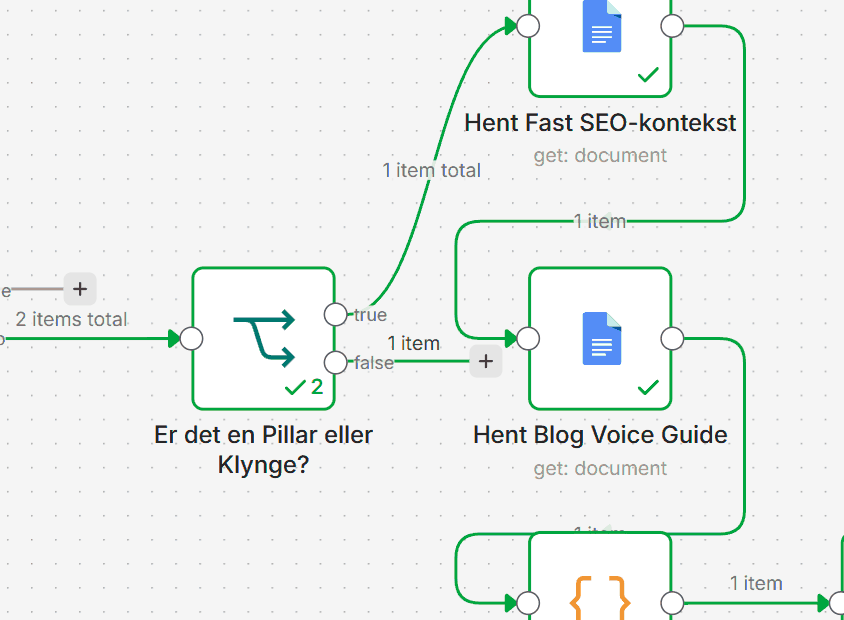Click the input connector of Hent Blog Voice Guide

pos(528,339)
